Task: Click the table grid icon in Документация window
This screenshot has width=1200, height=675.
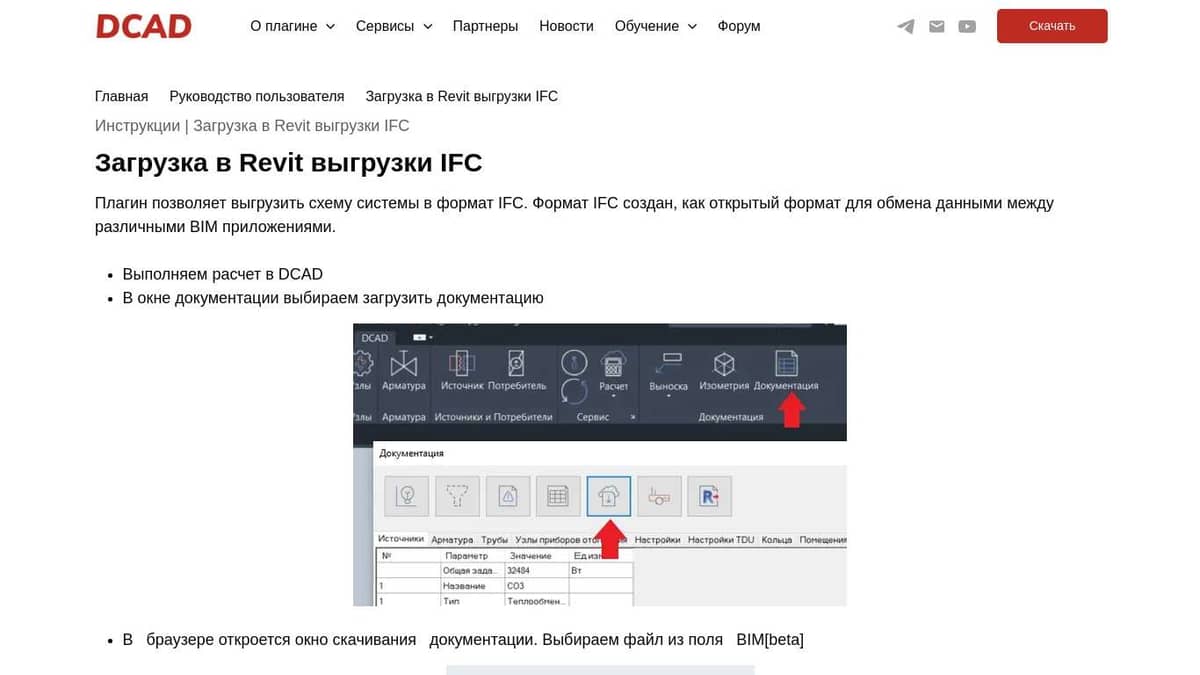Action: click(x=557, y=495)
